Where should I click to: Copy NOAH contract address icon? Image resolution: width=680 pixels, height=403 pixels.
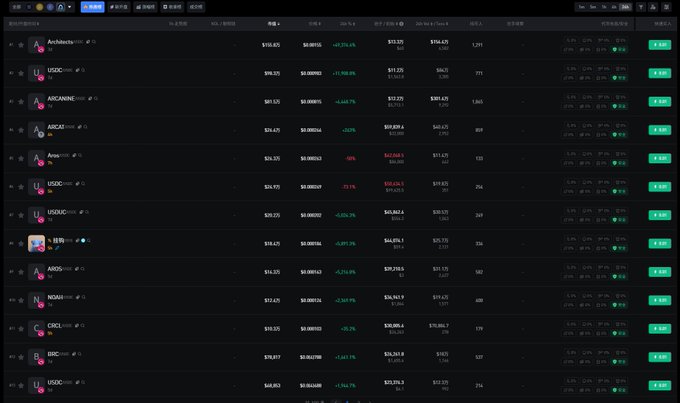coord(78,297)
